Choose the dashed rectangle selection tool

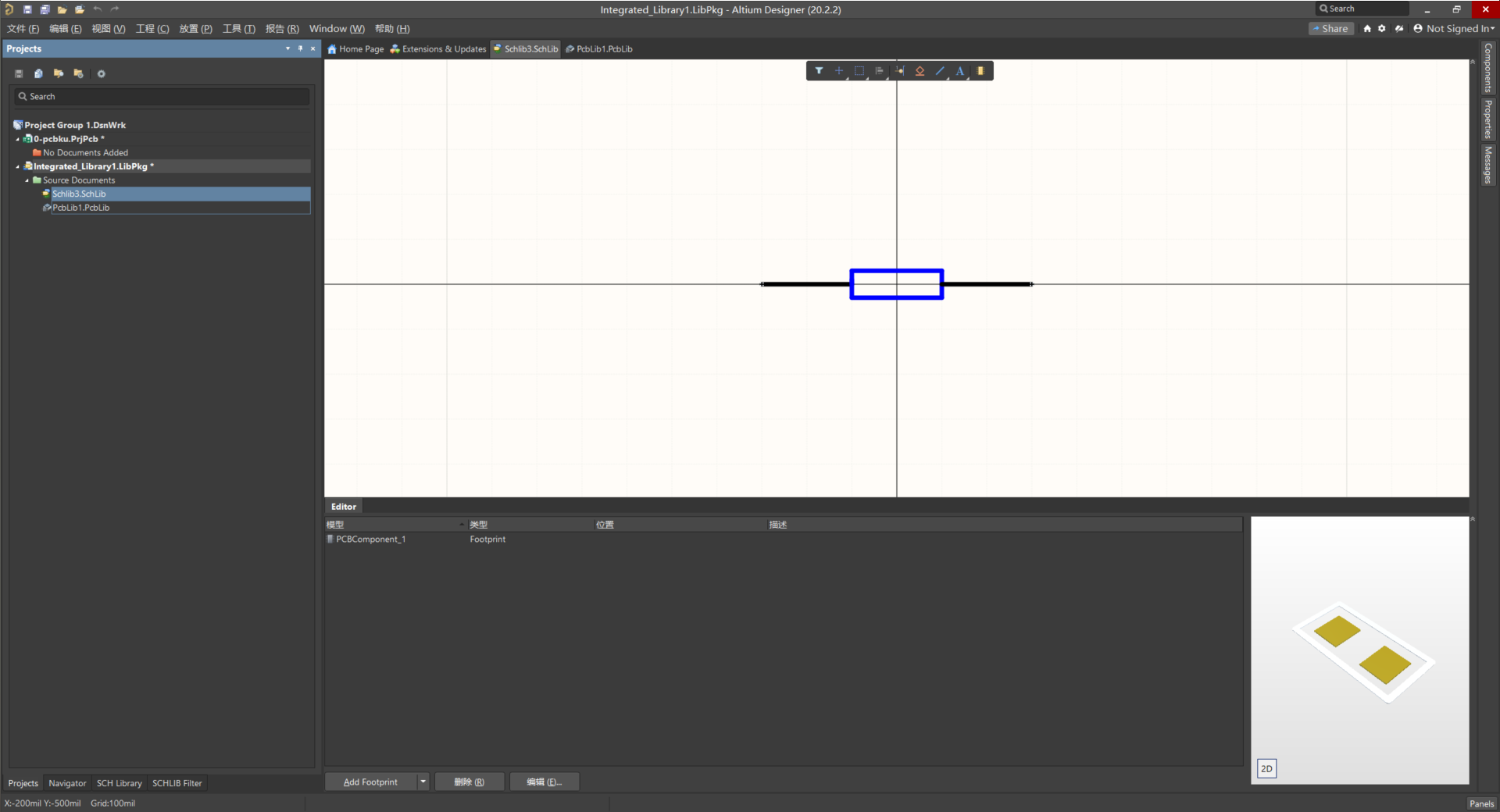859,71
